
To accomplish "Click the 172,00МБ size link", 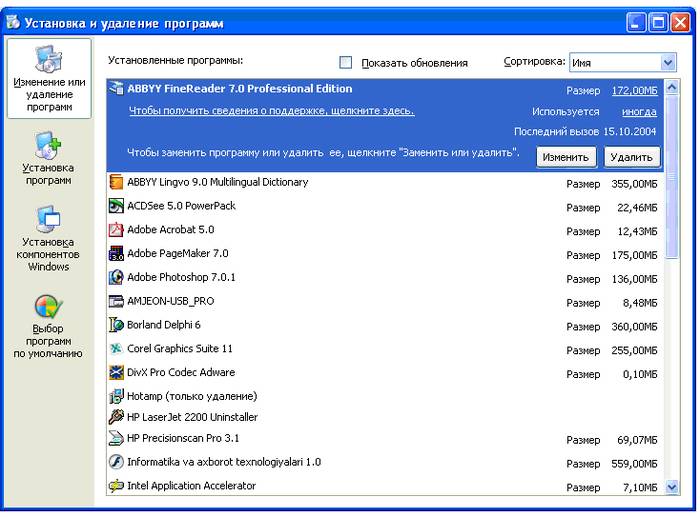I will point(634,91).
